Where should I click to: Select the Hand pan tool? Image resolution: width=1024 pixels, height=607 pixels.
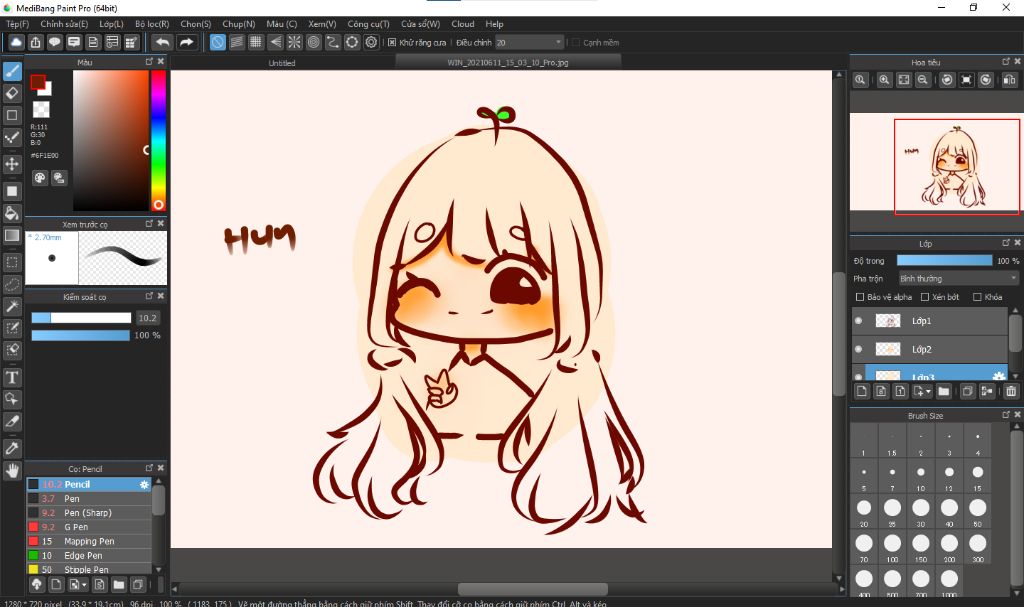point(12,470)
